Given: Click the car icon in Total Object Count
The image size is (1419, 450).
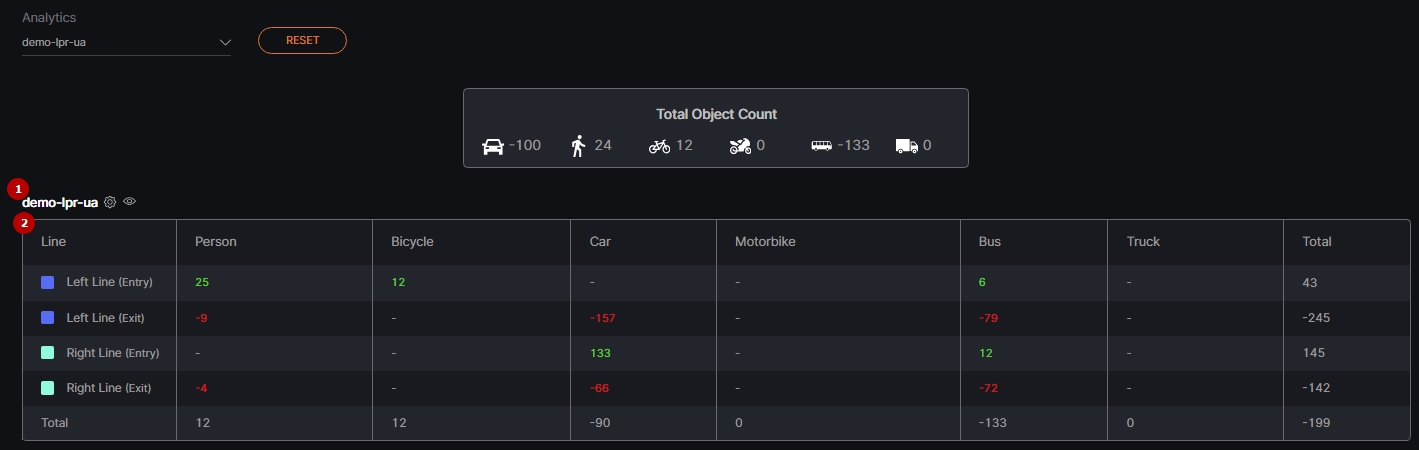Looking at the screenshot, I should 493,146.
